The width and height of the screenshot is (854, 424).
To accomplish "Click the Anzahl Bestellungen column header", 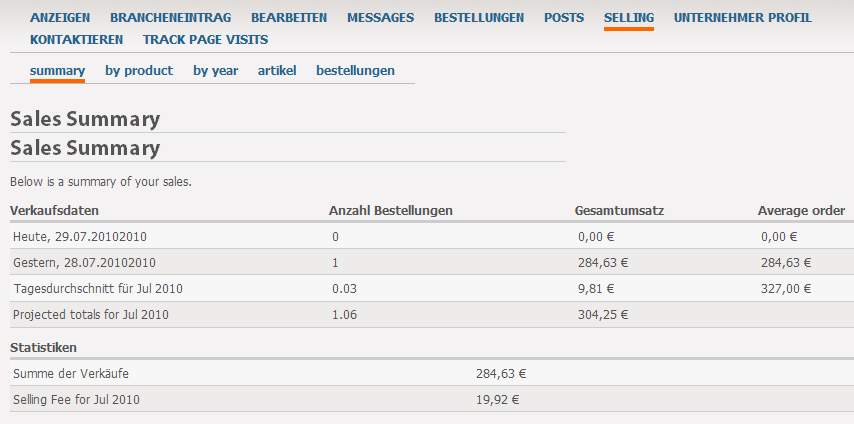I will coord(390,211).
